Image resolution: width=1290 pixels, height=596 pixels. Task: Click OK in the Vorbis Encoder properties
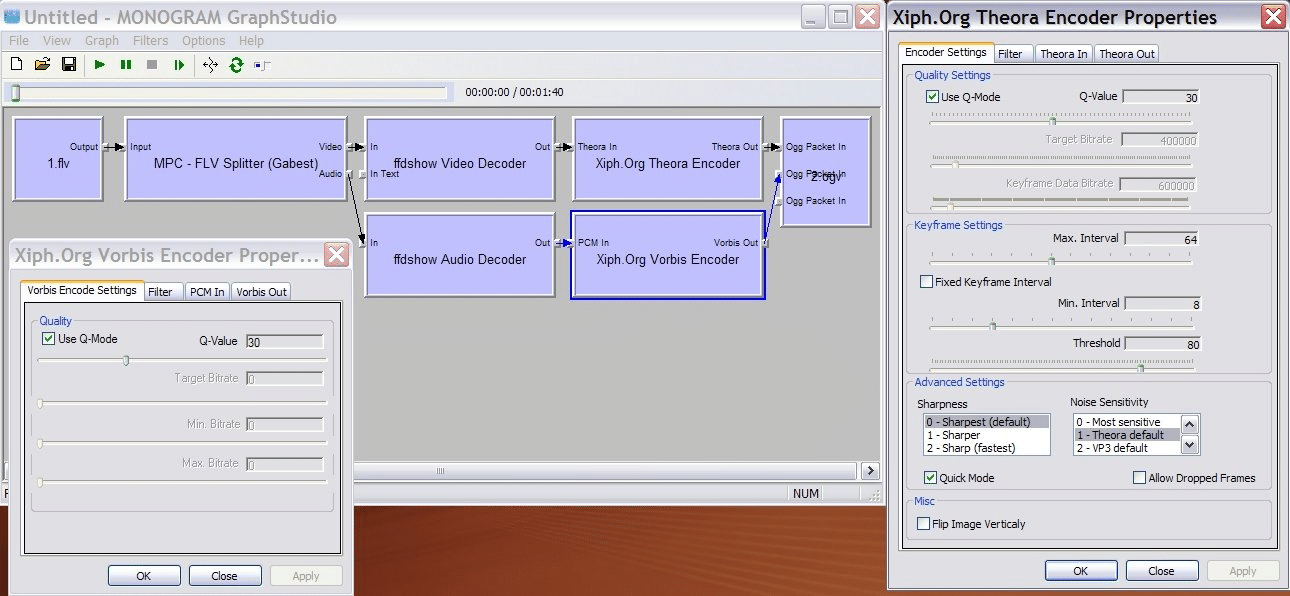pyautogui.click(x=144, y=576)
